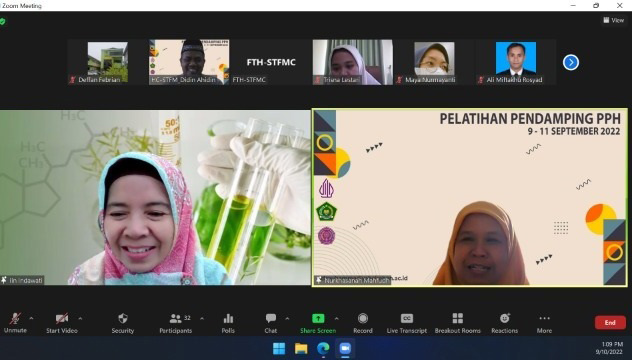Select Iin Indawati main video
The image size is (632, 360).
155,198
